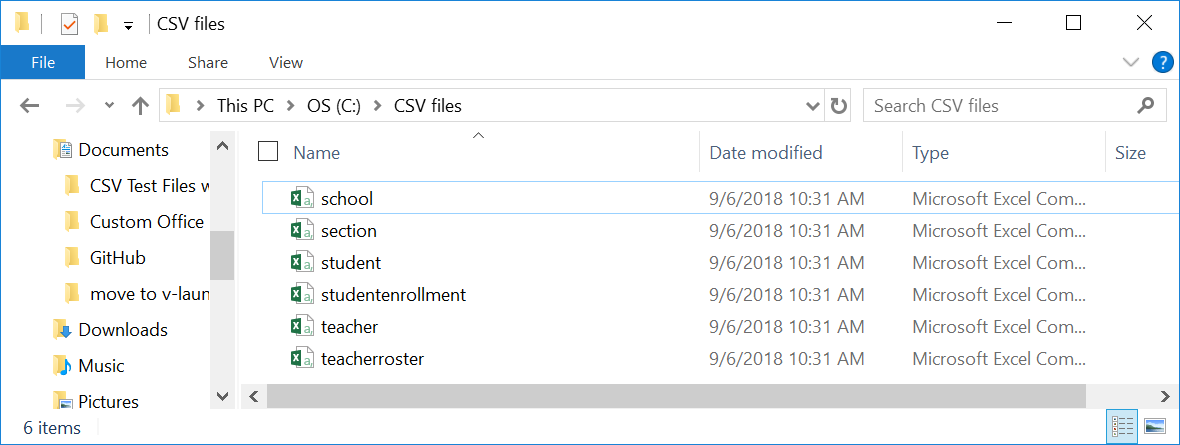This screenshot has width=1180, height=445.
Task: Switch to details view icon
Action: 1121,426
